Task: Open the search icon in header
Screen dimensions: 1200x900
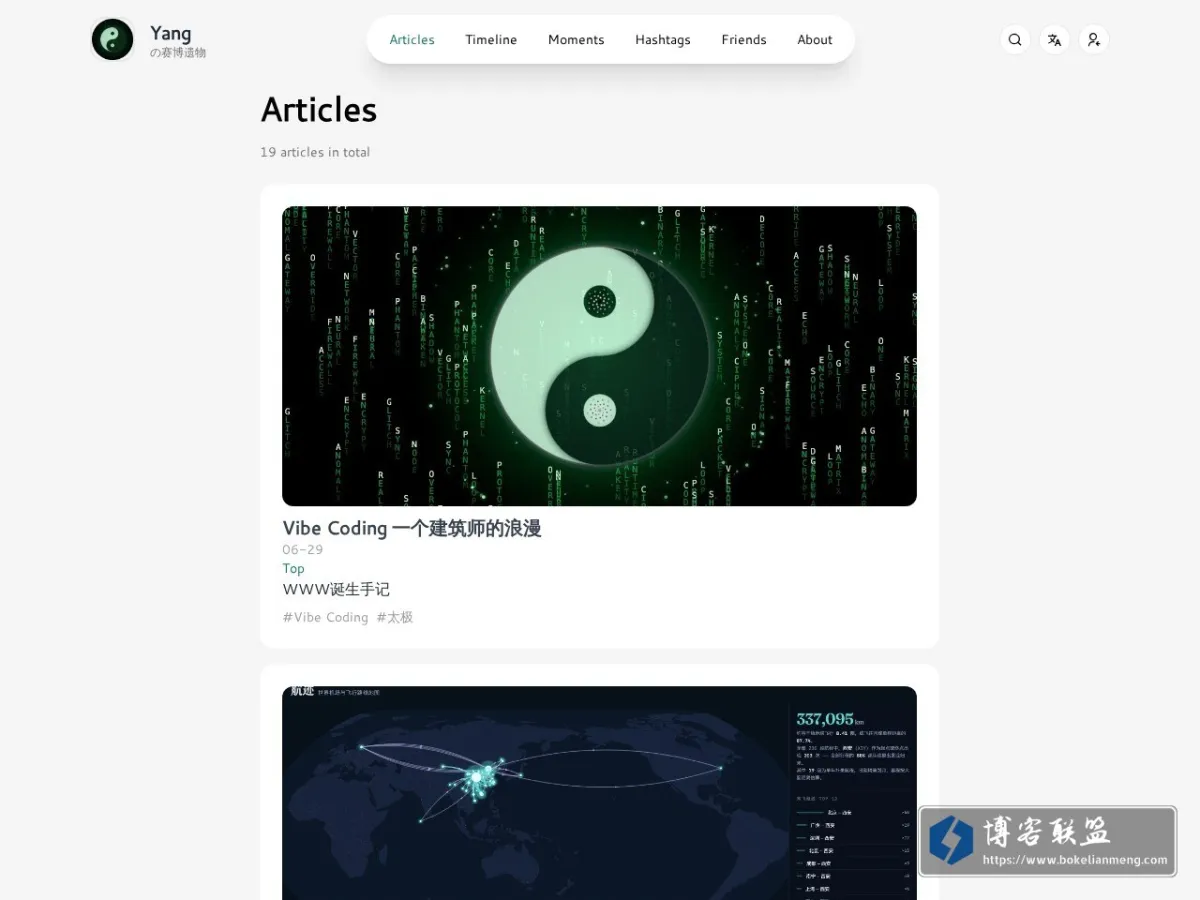Action: pyautogui.click(x=1015, y=40)
